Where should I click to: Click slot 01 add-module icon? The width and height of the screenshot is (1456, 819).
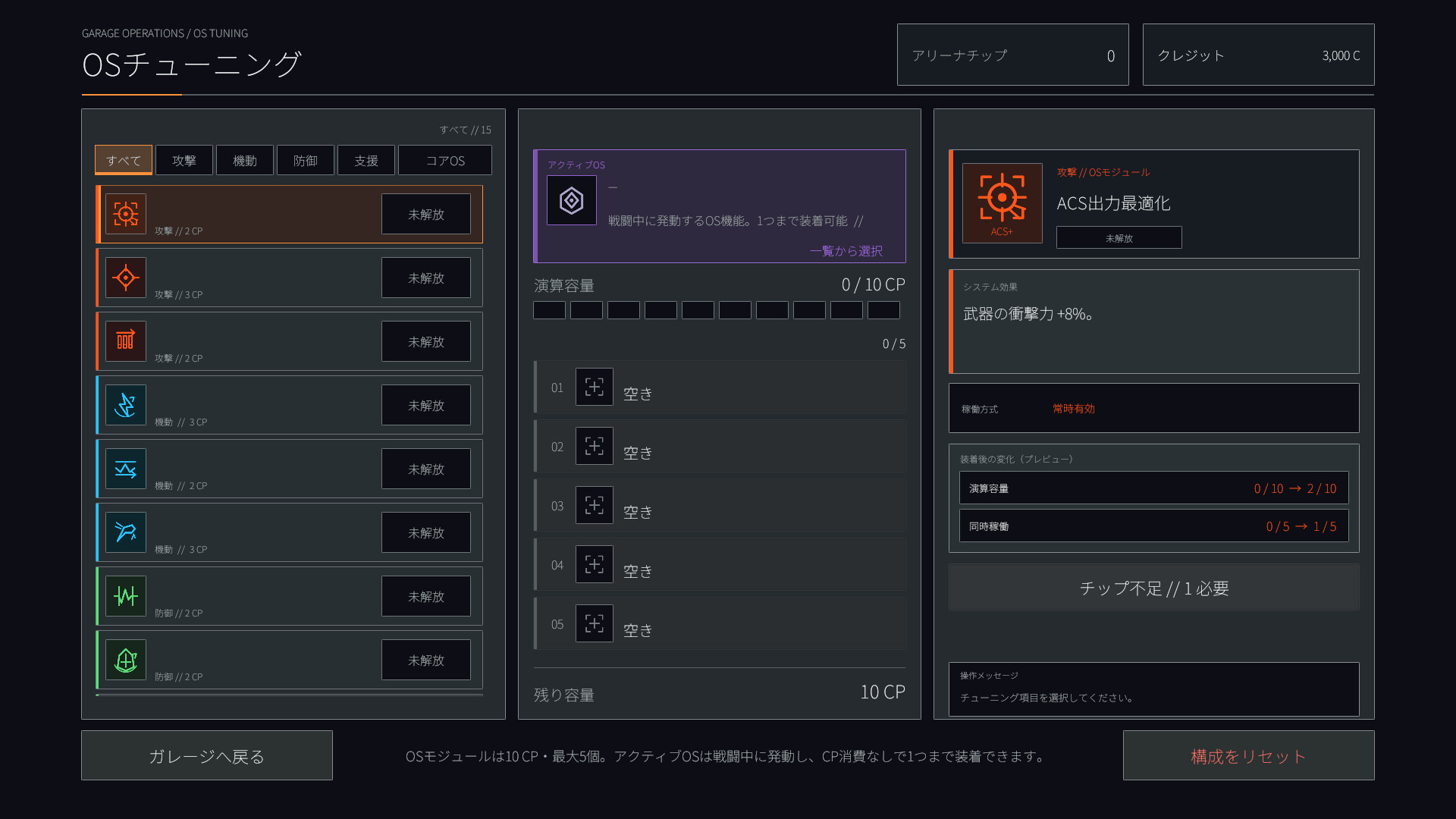[x=595, y=387]
